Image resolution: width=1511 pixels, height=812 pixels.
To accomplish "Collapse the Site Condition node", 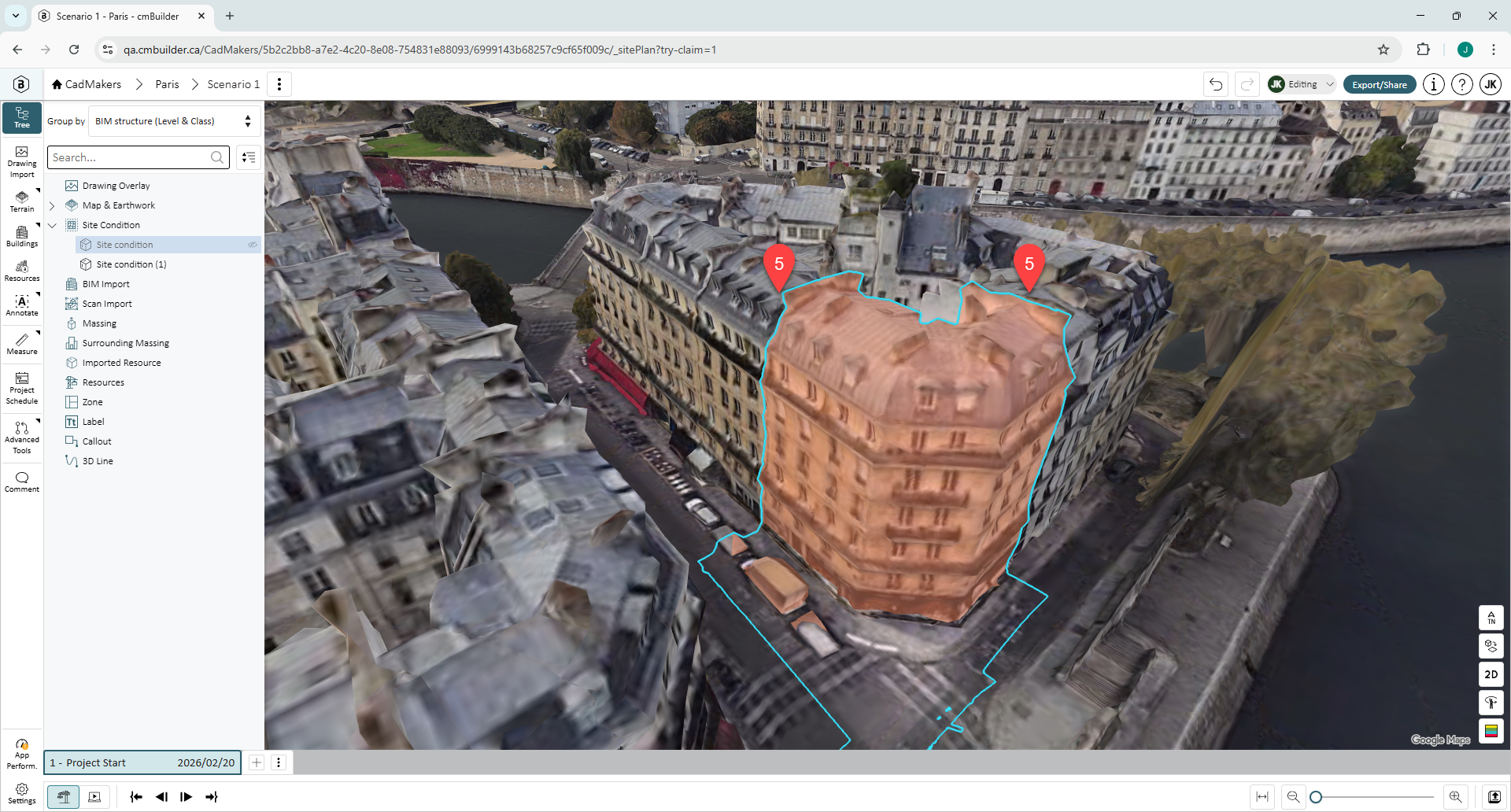I will (x=52, y=225).
